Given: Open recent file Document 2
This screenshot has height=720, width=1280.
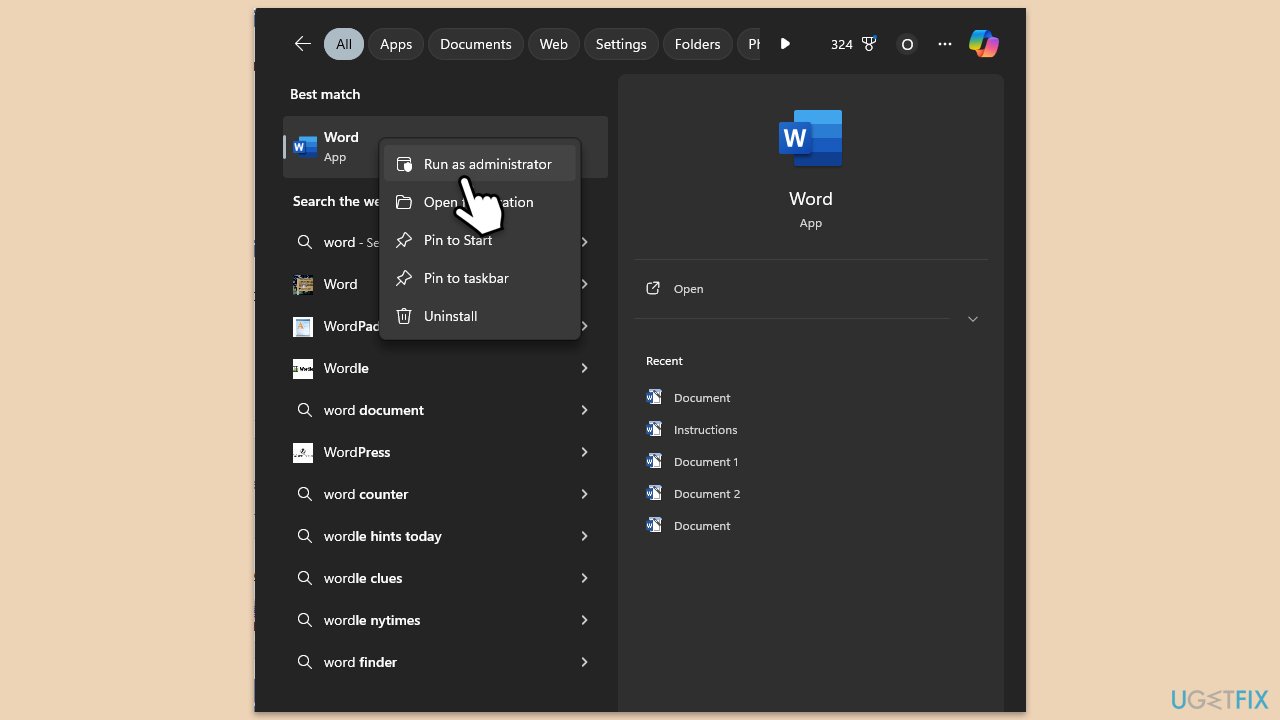Looking at the screenshot, I should (706, 494).
